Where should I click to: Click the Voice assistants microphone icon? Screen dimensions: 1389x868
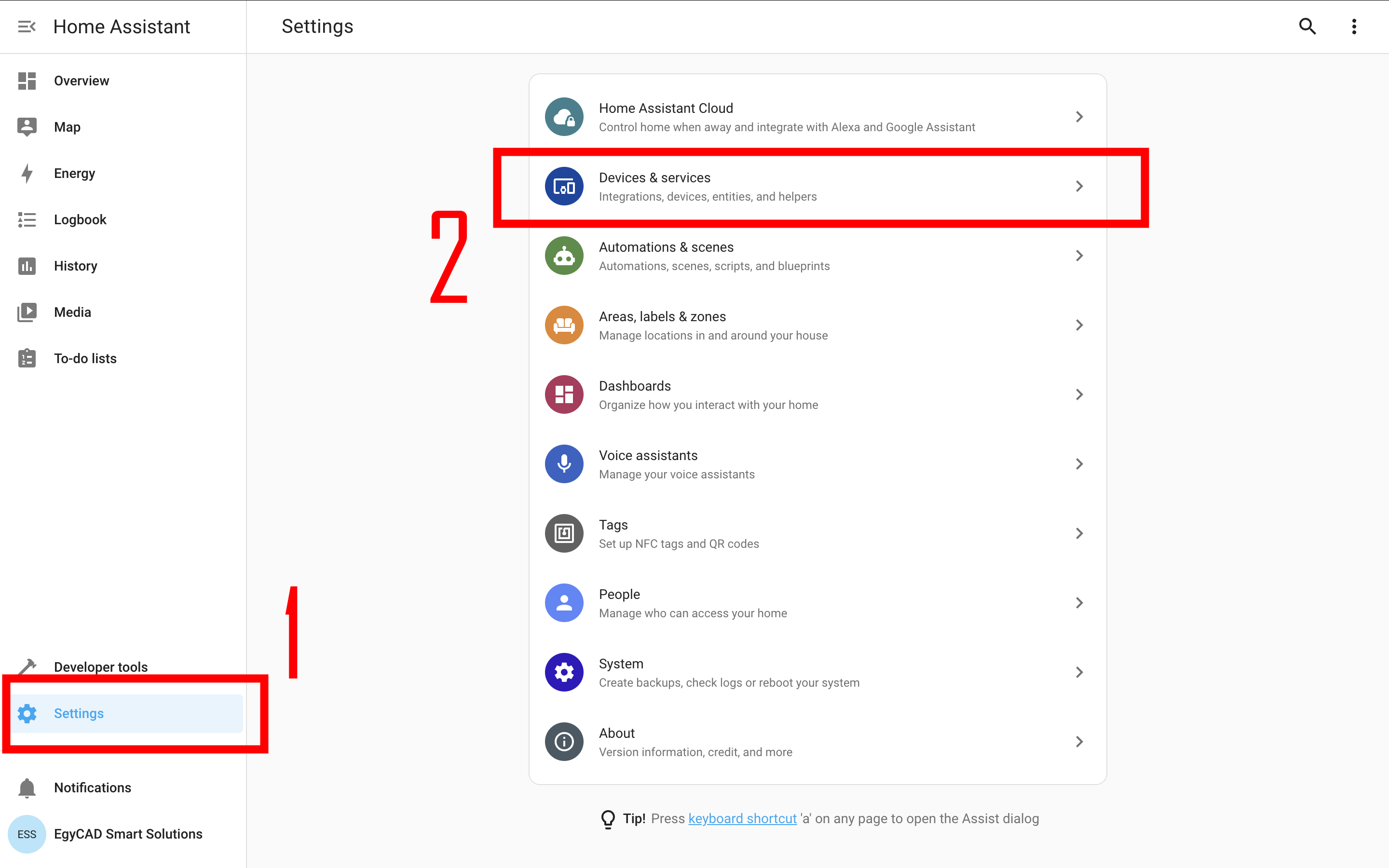click(564, 464)
